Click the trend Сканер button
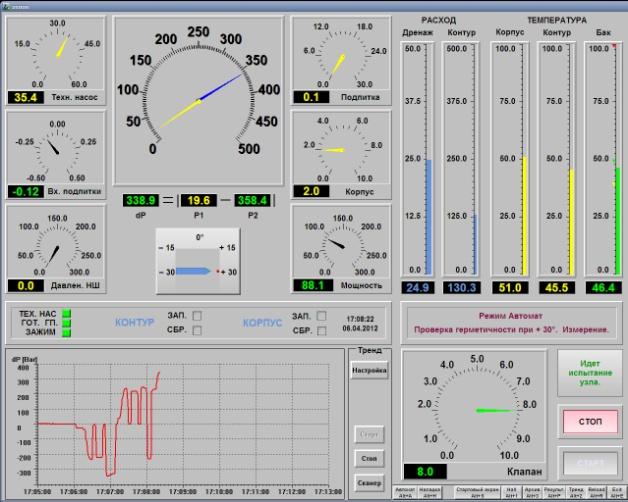628x502 pixels. (x=368, y=481)
